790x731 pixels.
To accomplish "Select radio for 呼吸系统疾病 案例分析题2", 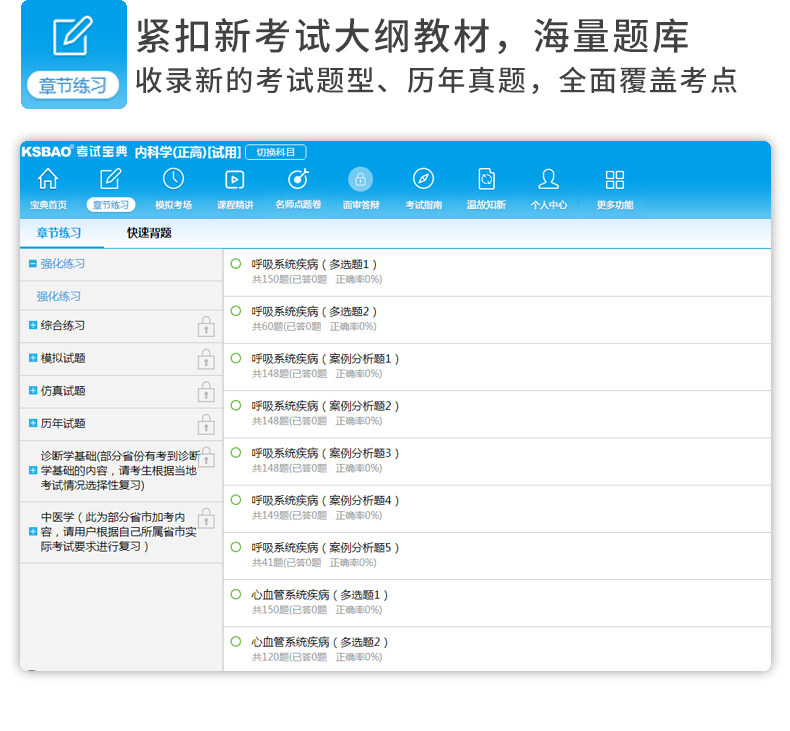I will point(236,405).
